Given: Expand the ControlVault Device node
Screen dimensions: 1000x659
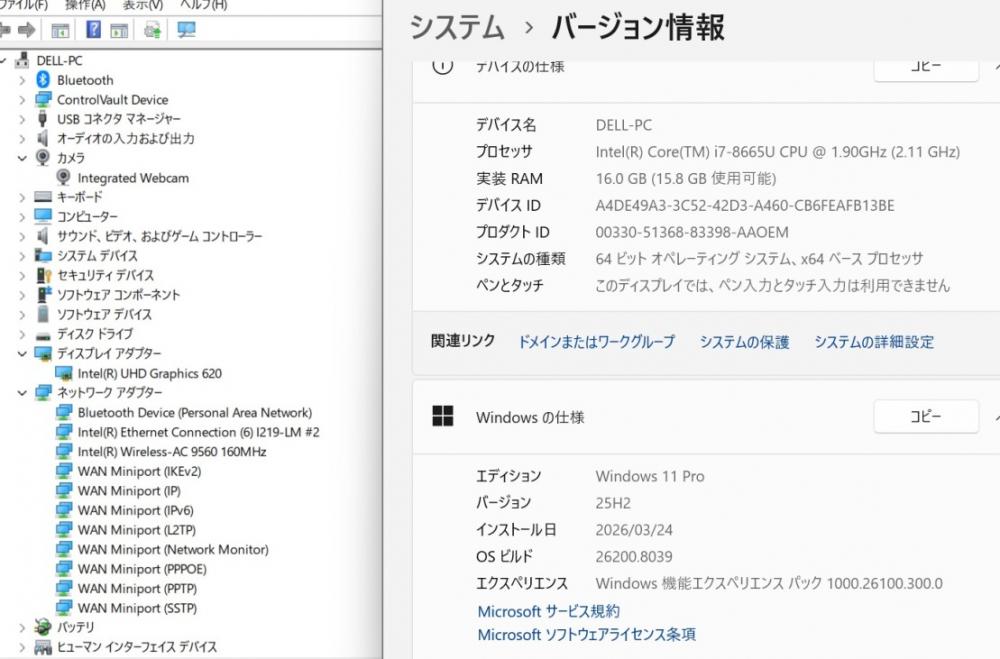Looking at the screenshot, I should [x=22, y=100].
